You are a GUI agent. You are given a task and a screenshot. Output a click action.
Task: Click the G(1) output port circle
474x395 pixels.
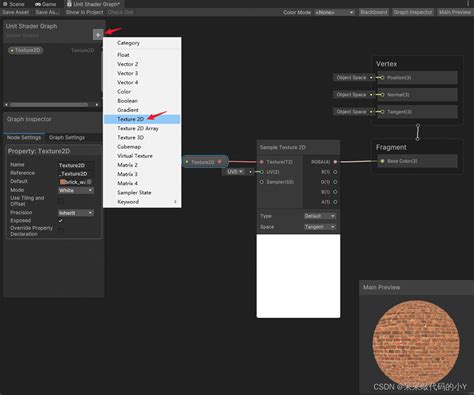pos(335,182)
